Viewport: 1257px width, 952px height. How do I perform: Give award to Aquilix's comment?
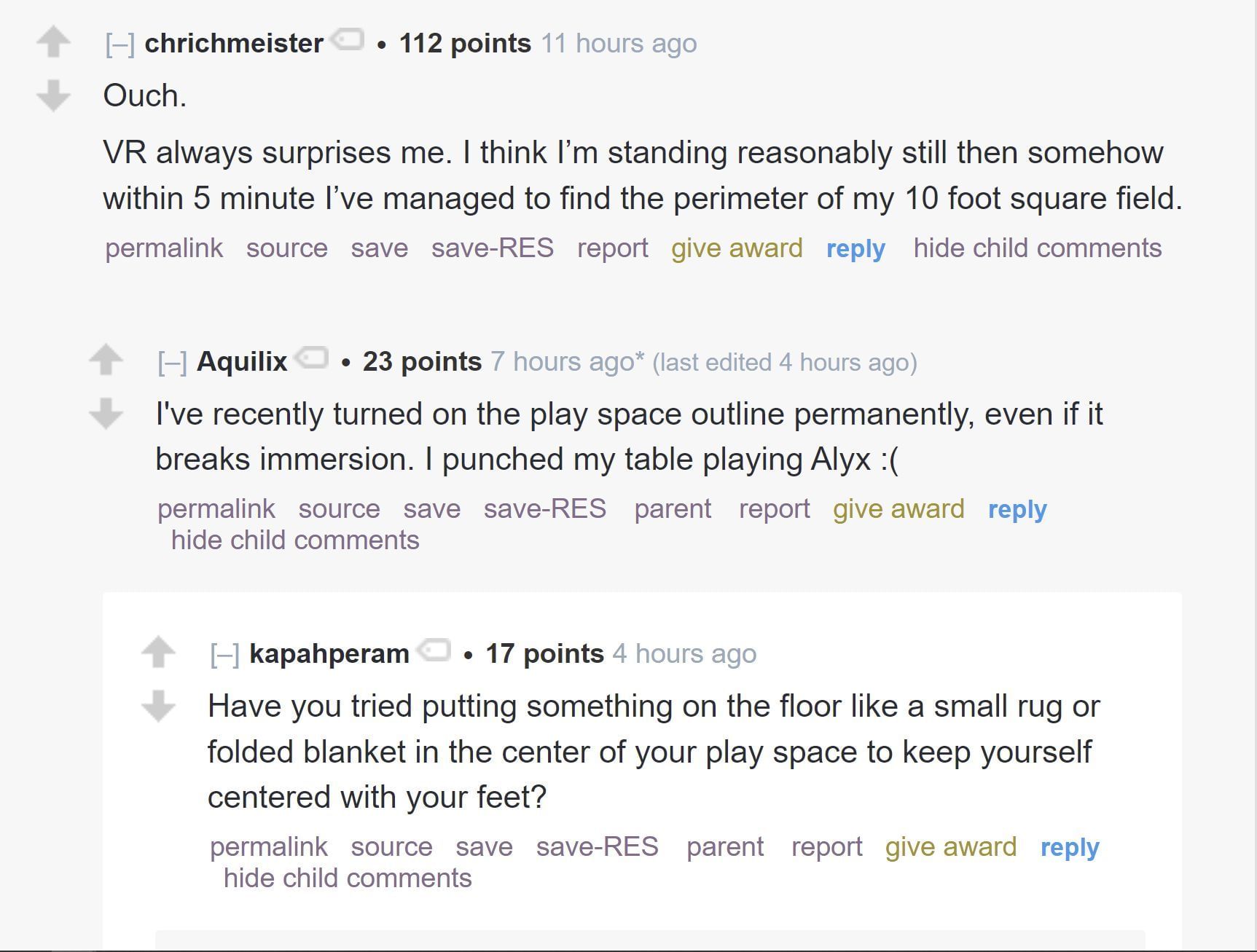tap(898, 509)
